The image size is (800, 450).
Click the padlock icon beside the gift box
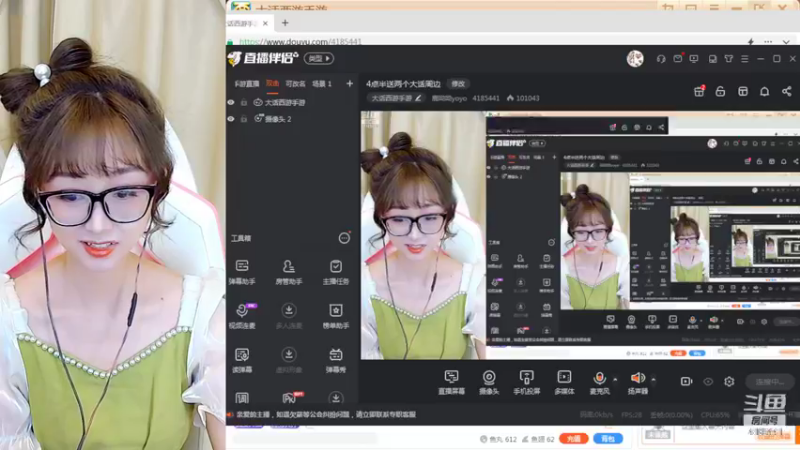tap(720, 91)
